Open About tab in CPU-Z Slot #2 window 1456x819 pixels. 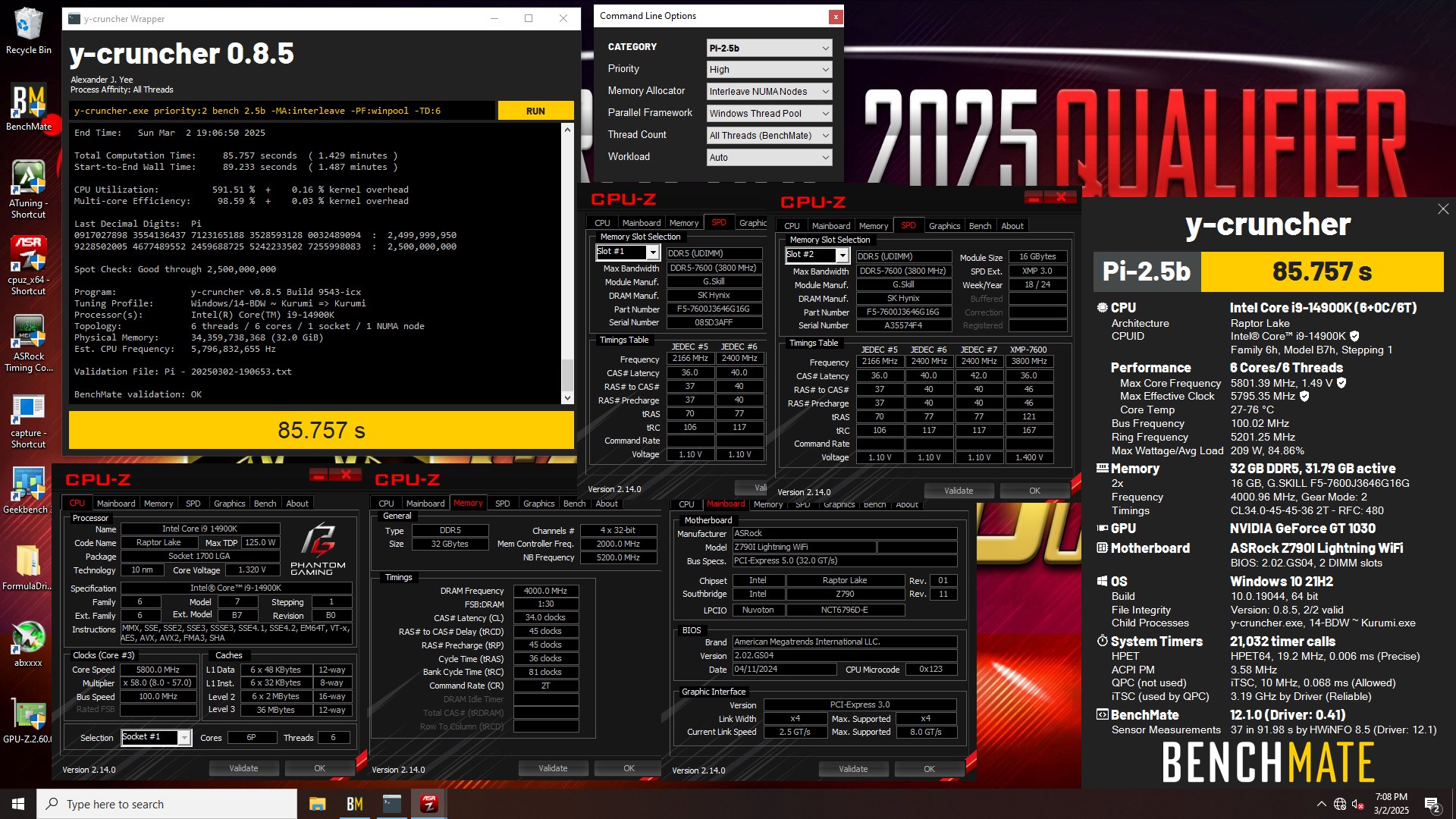1012,226
